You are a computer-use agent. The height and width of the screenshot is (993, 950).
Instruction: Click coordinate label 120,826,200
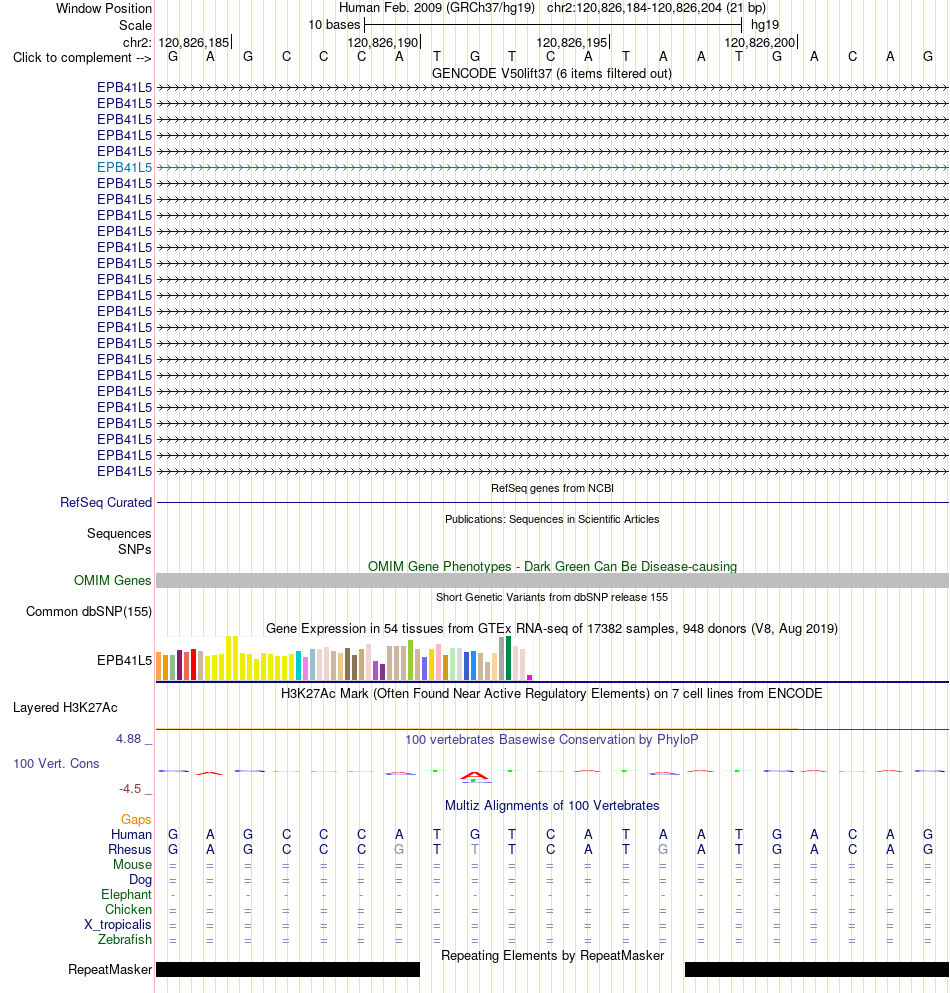(x=760, y=42)
